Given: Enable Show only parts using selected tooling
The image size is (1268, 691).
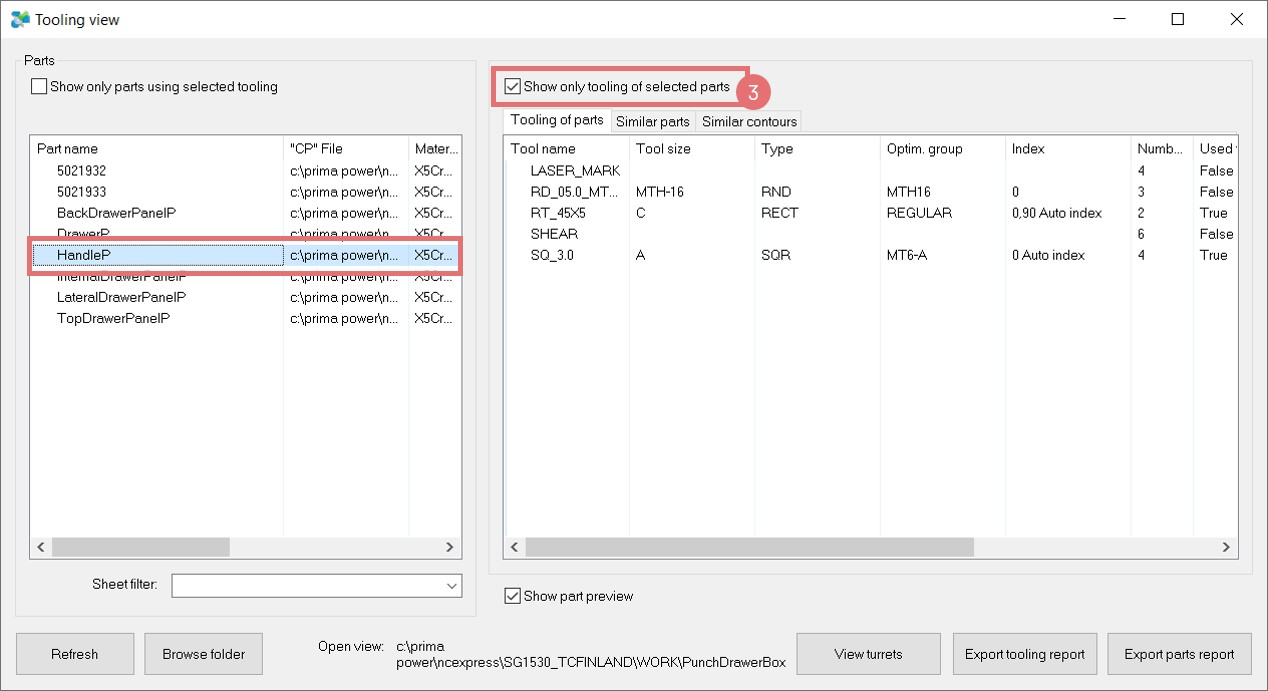Looking at the screenshot, I should tap(40, 87).
